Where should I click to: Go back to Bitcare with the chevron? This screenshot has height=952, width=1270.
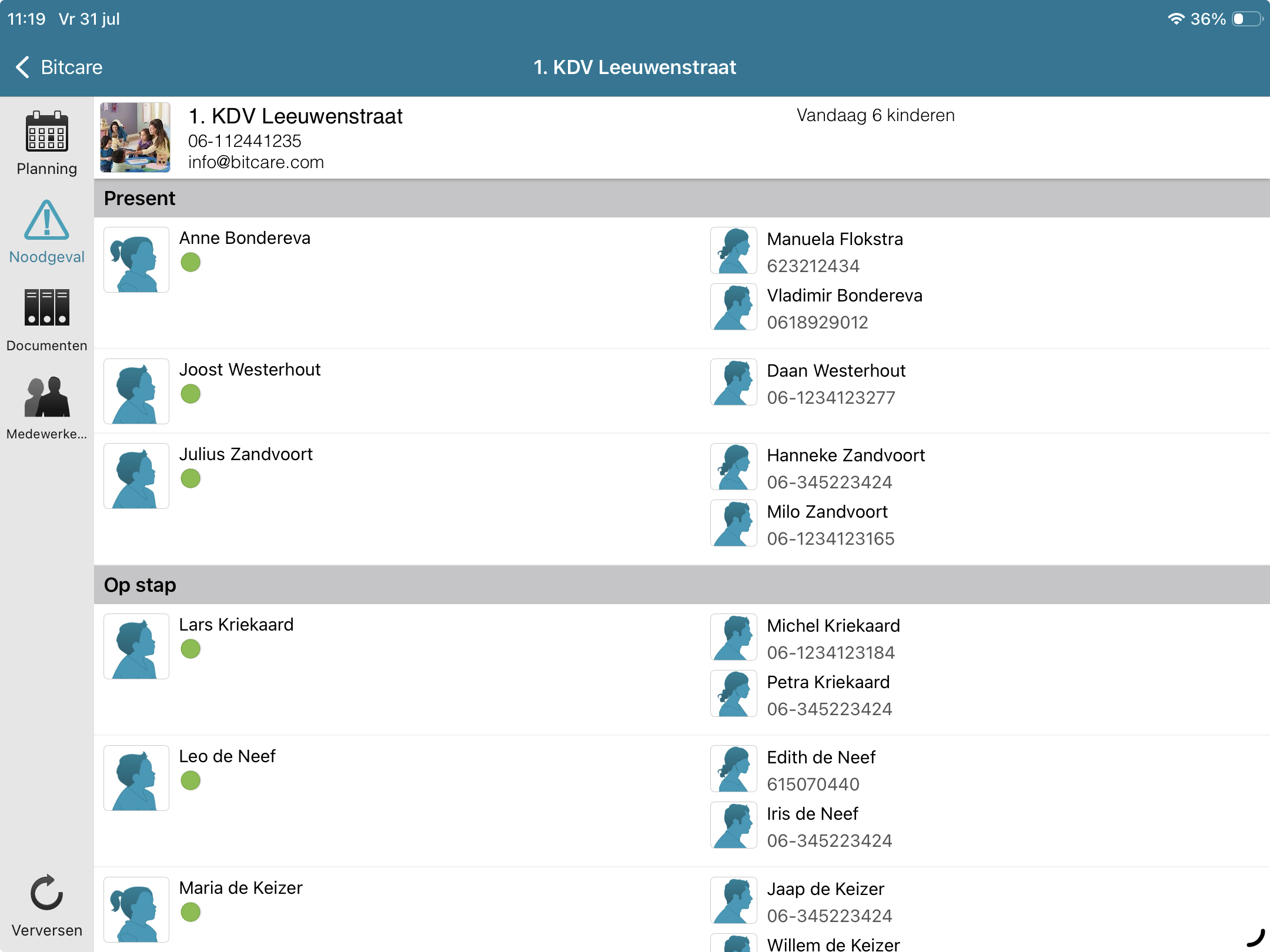pos(22,67)
